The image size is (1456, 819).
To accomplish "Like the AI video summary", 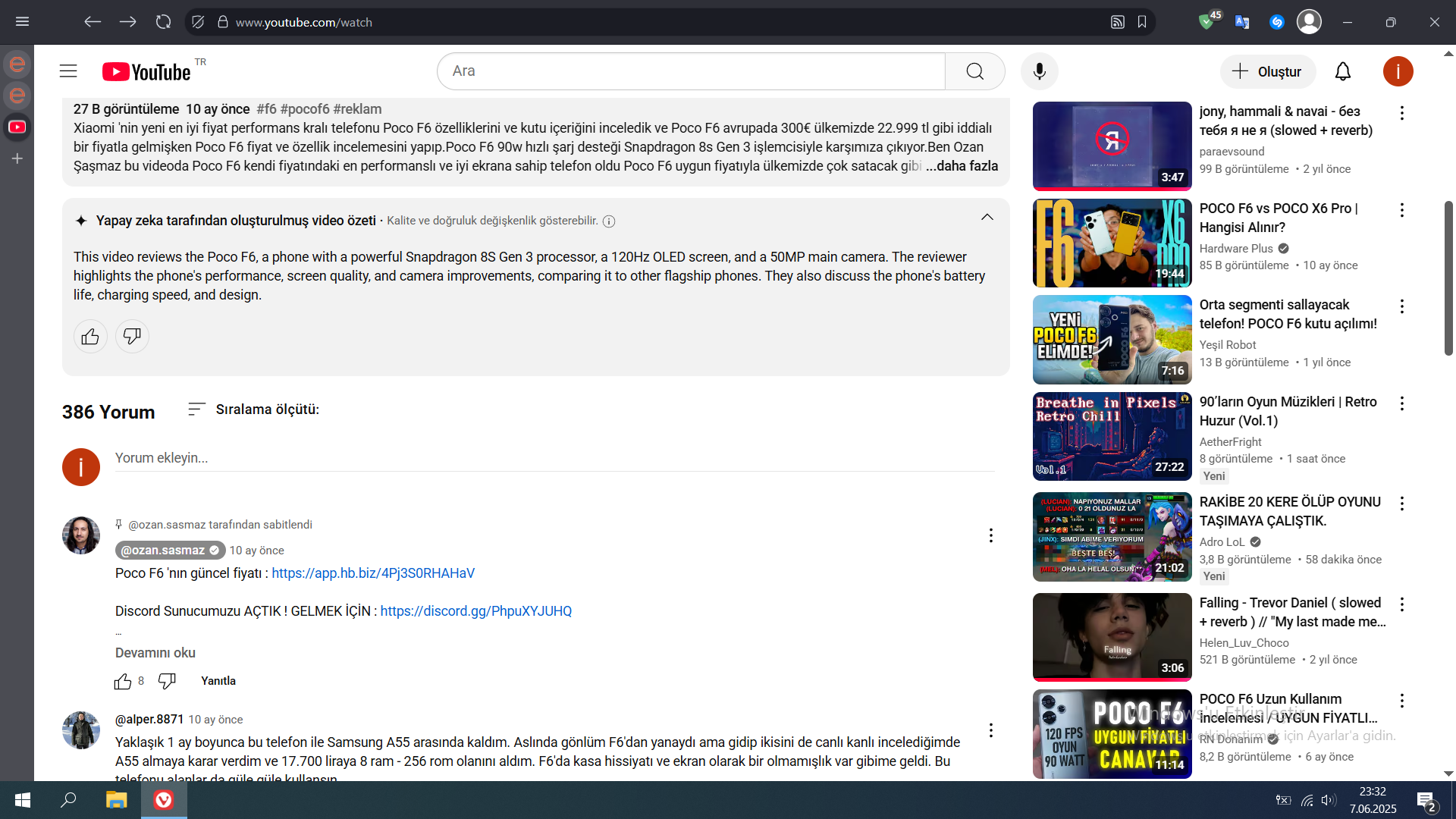I will coord(90,336).
